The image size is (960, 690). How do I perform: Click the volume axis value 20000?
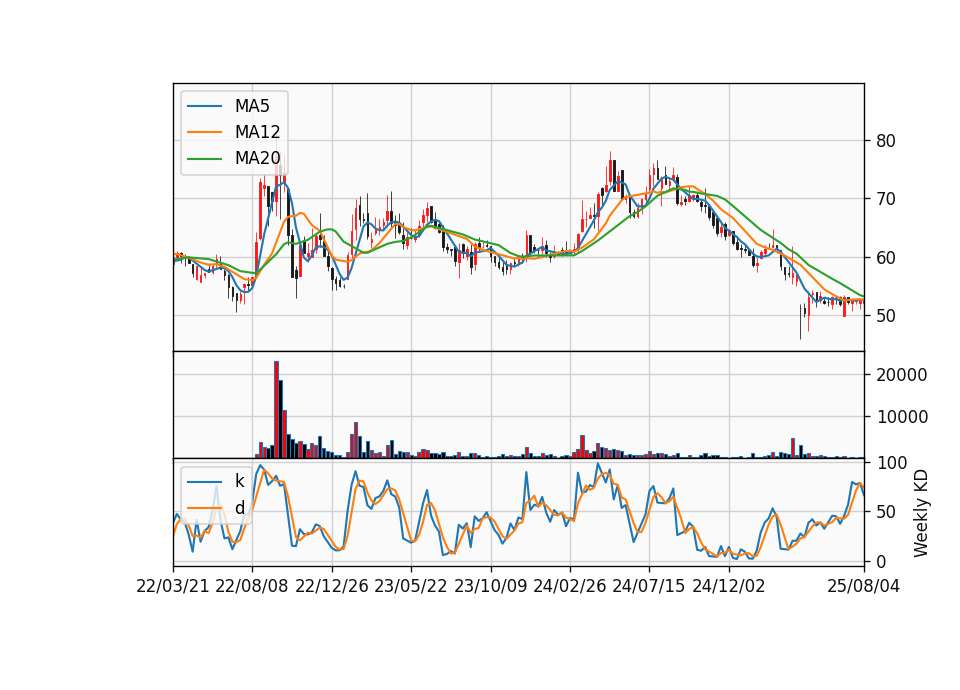point(902,375)
